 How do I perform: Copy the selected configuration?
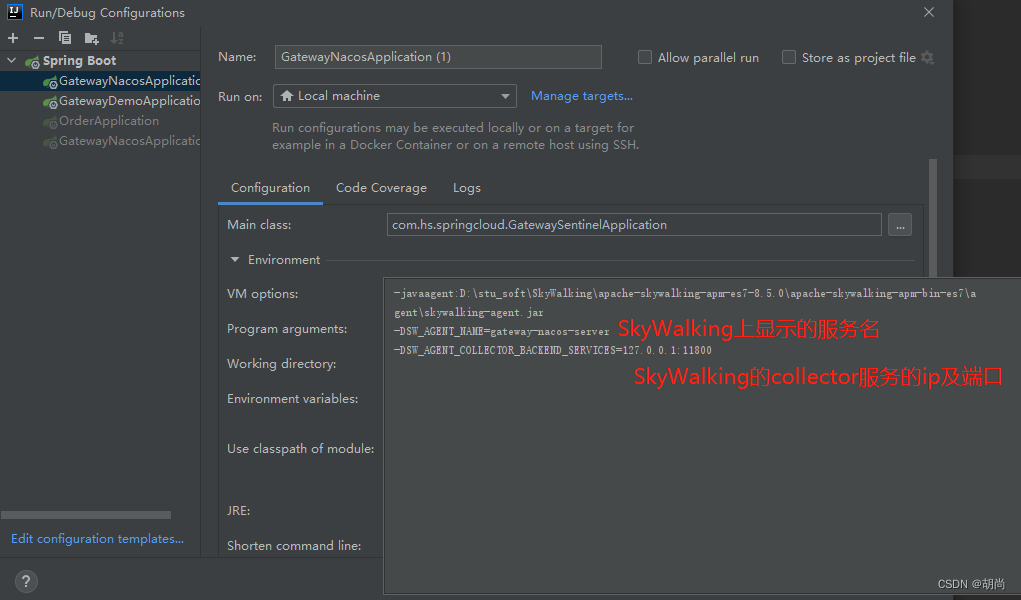pyautogui.click(x=64, y=38)
